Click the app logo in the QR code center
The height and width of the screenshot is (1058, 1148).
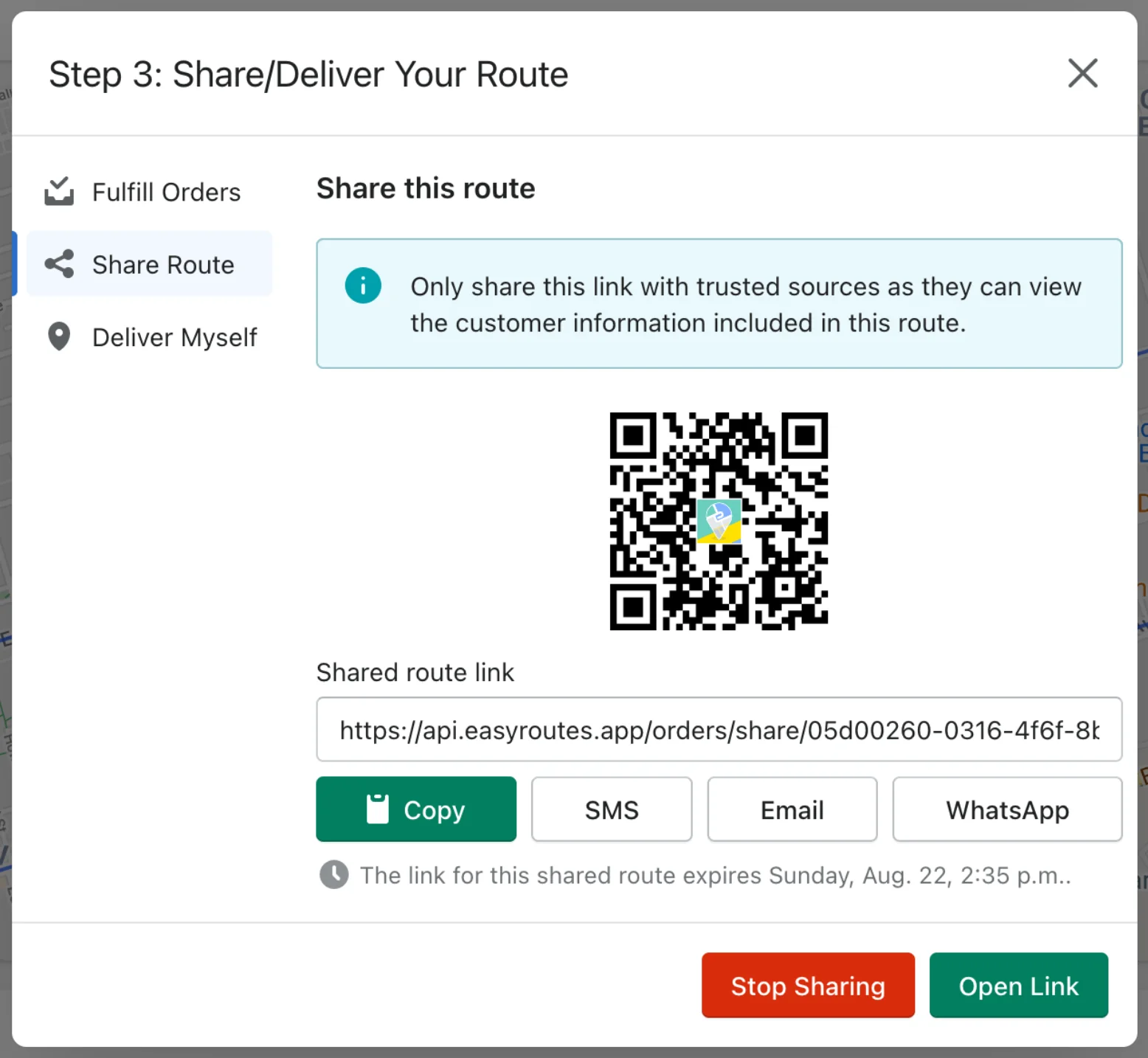(719, 521)
